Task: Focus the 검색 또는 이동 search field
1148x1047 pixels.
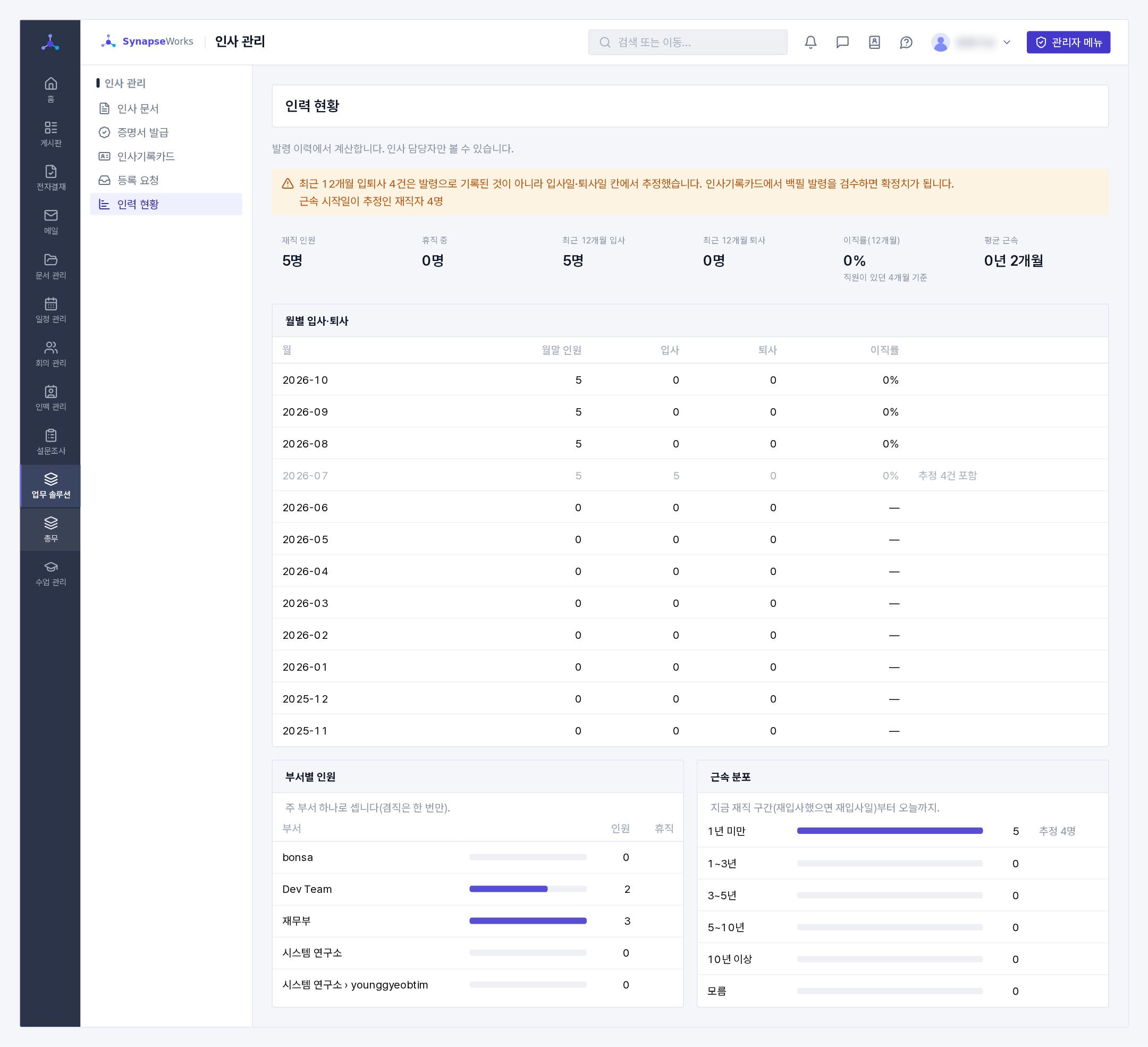Action: point(688,42)
